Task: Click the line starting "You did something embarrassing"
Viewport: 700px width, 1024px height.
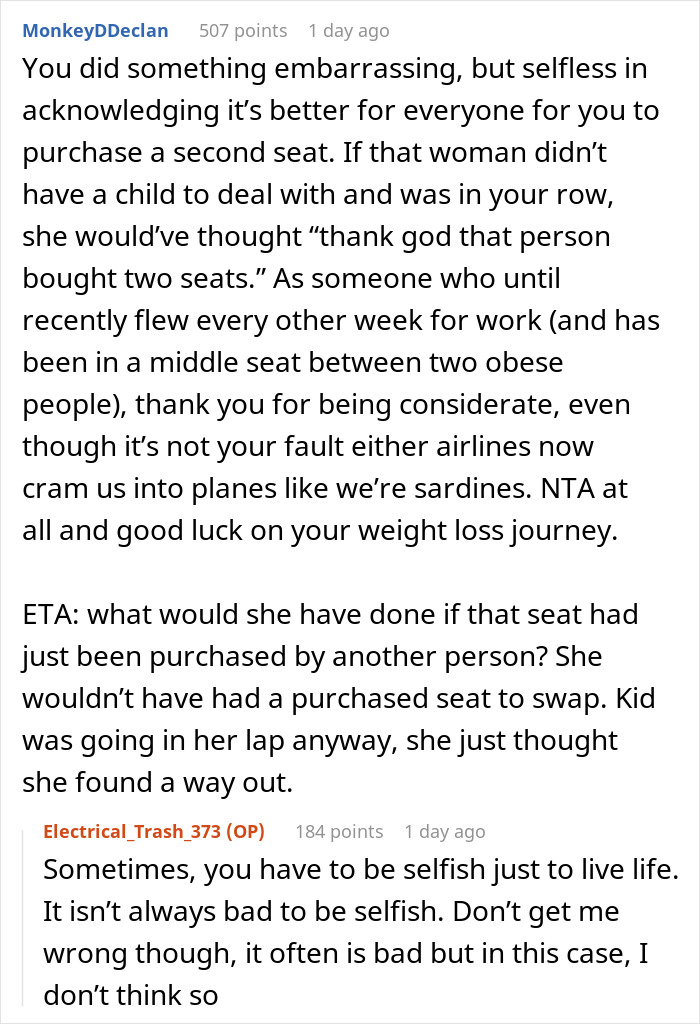Action: click(x=332, y=70)
